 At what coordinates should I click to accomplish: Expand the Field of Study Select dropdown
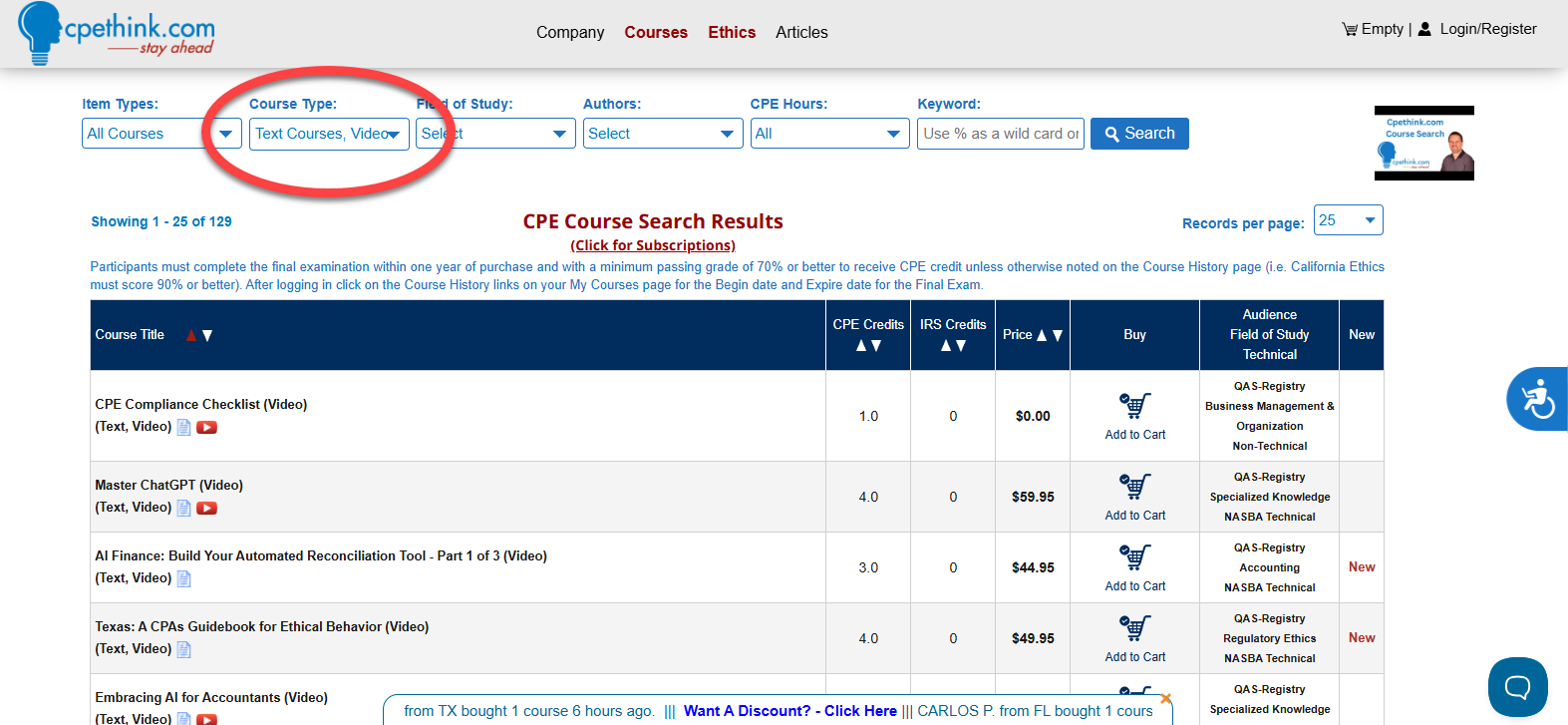(x=495, y=134)
